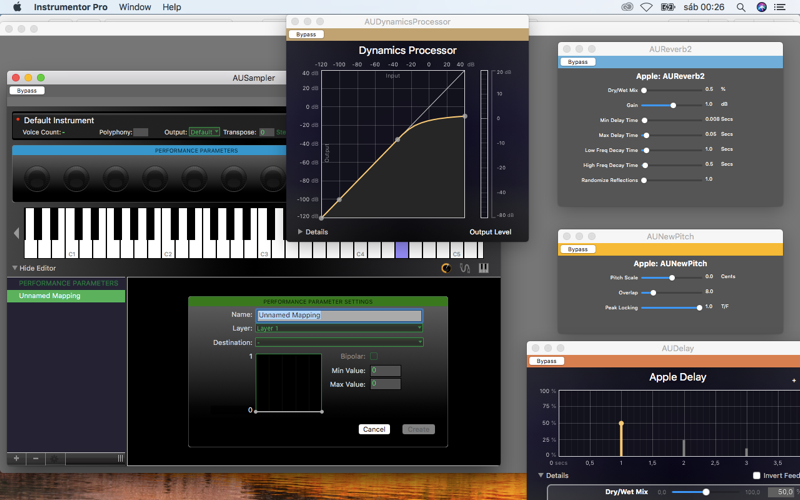Click the Overlap slider in AUNewPitch
800x500 pixels.
672,293
